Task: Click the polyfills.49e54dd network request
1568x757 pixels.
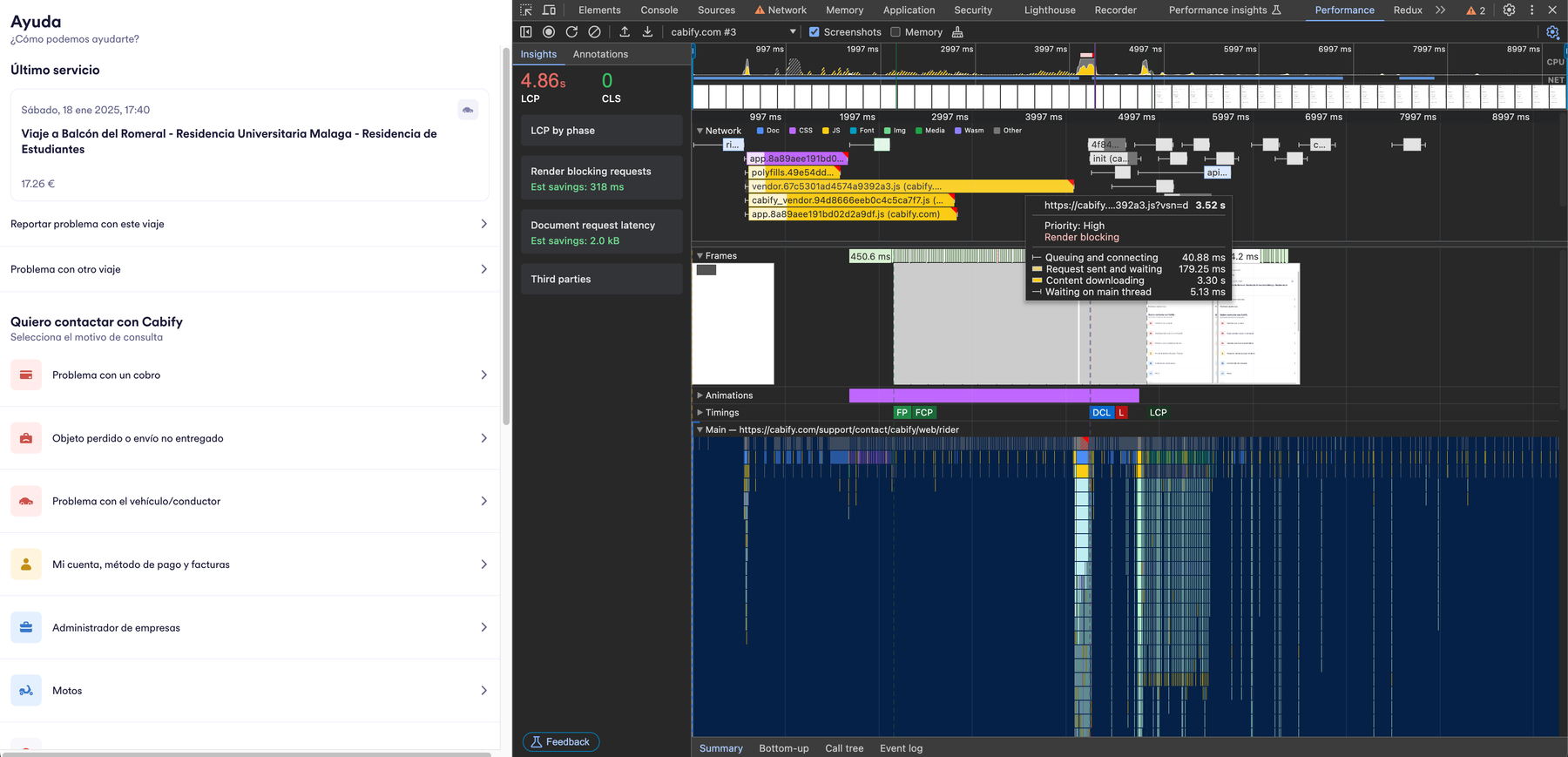Action: (793, 172)
